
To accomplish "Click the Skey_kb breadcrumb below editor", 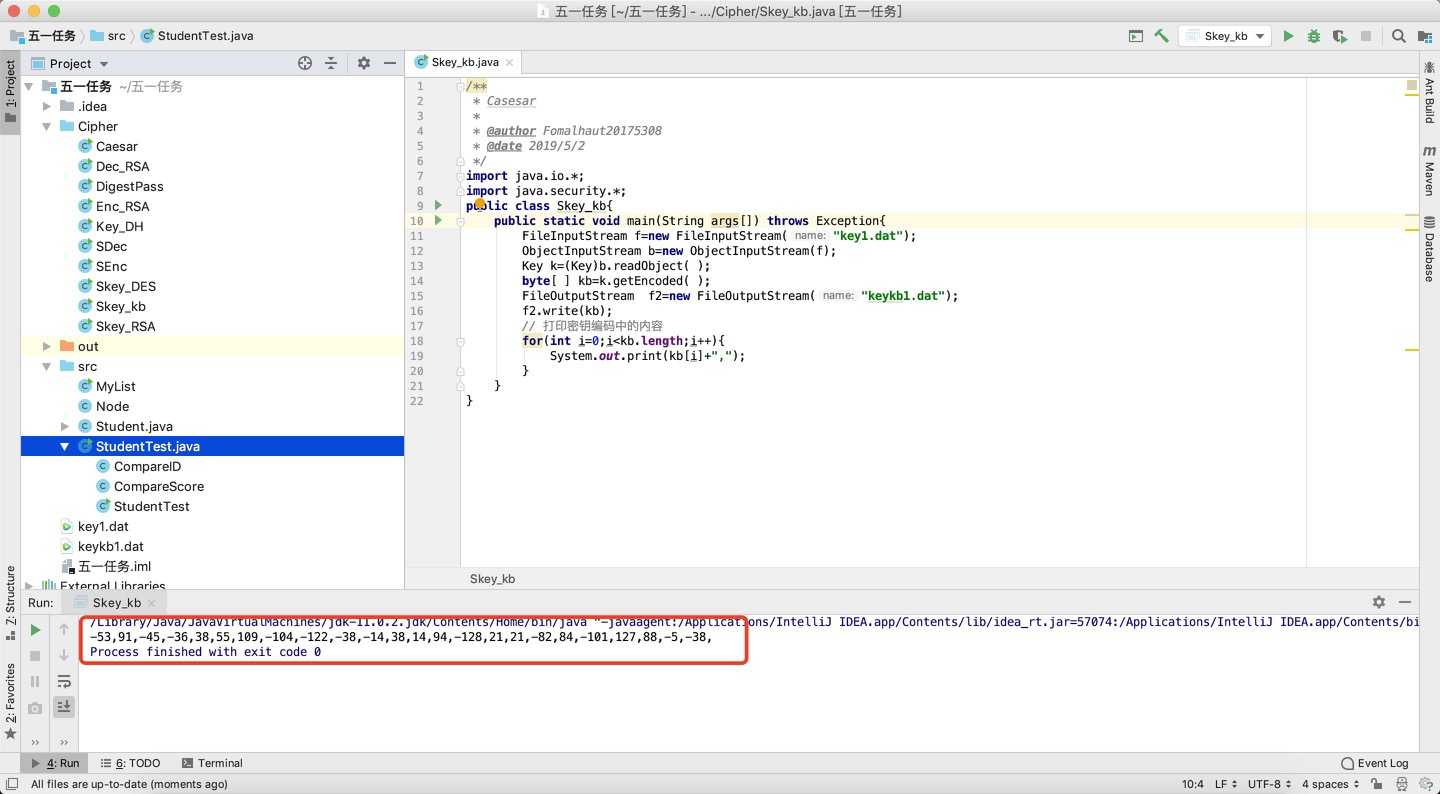I will coord(492,578).
